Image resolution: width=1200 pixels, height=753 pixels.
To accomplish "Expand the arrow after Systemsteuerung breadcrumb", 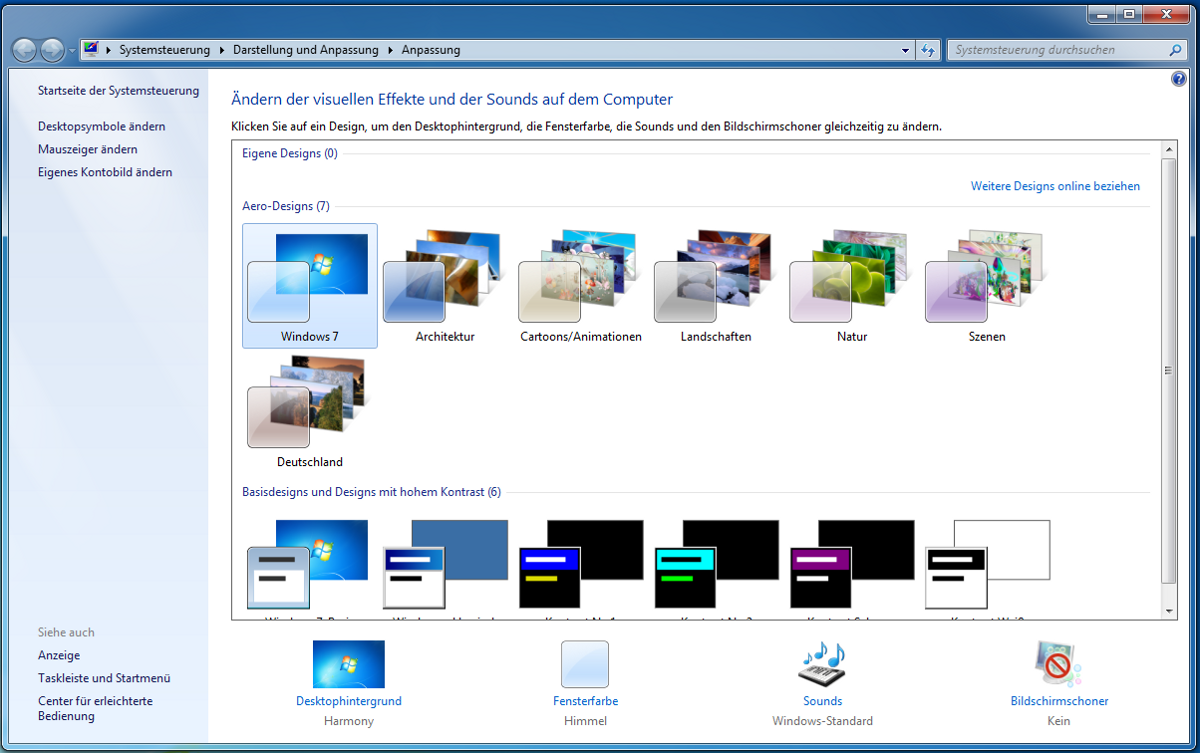I will pos(222,49).
